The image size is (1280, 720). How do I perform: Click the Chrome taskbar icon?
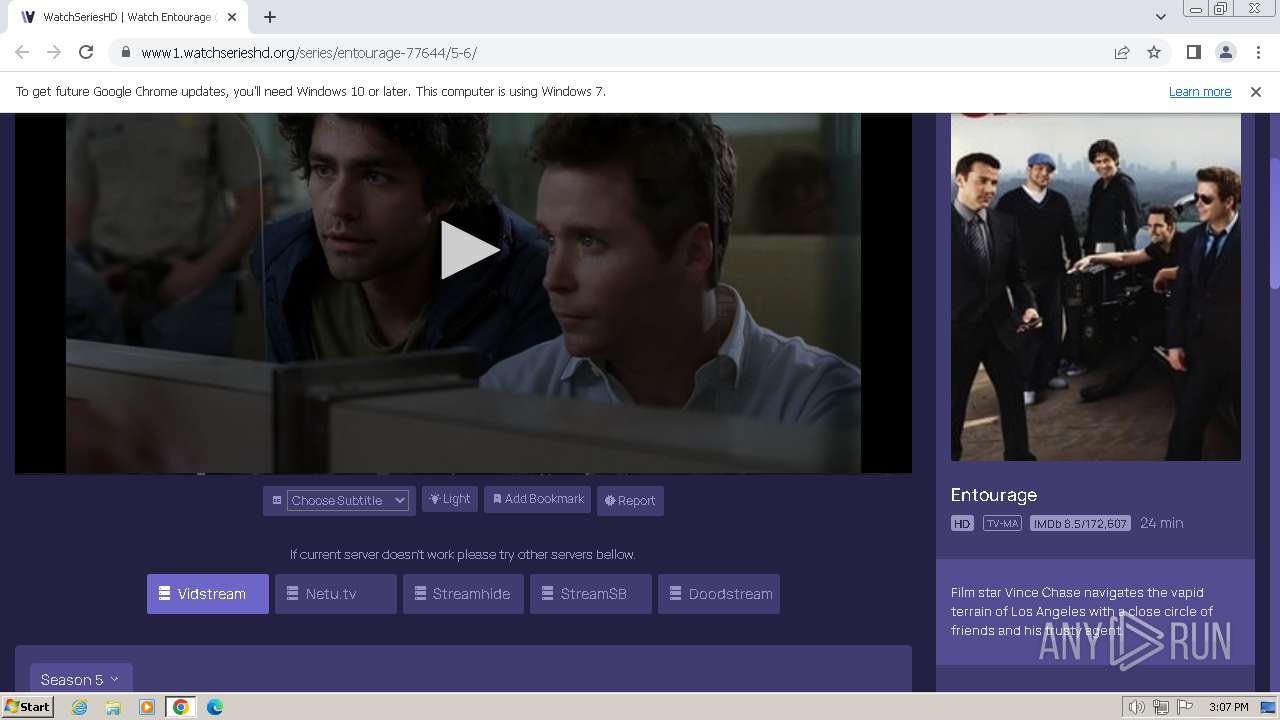point(181,707)
